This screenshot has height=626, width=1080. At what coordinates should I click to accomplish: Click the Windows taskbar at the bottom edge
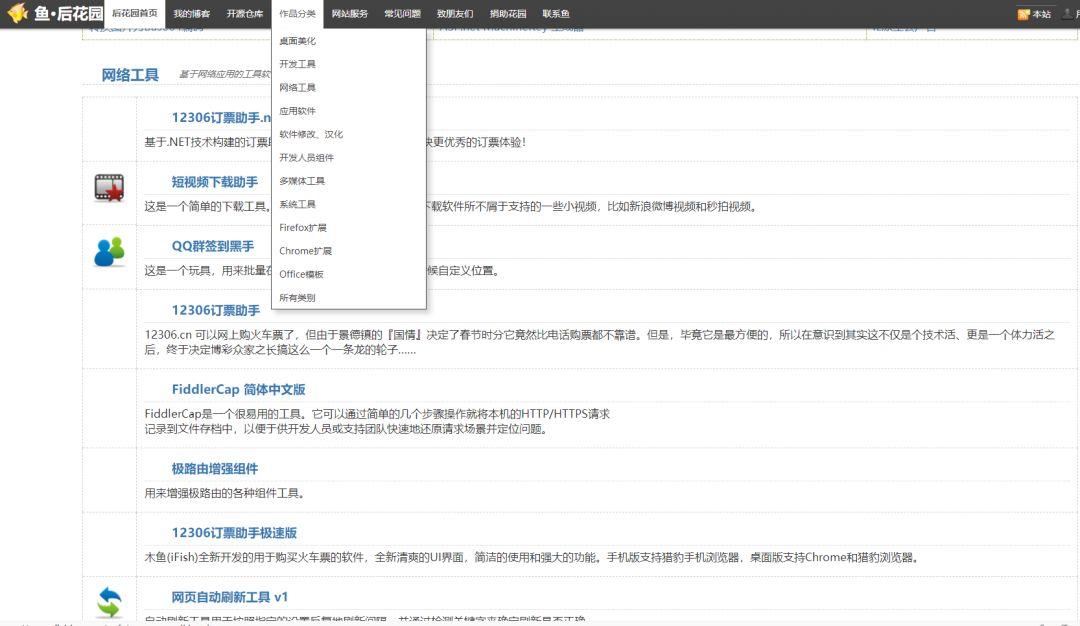(x=540, y=622)
